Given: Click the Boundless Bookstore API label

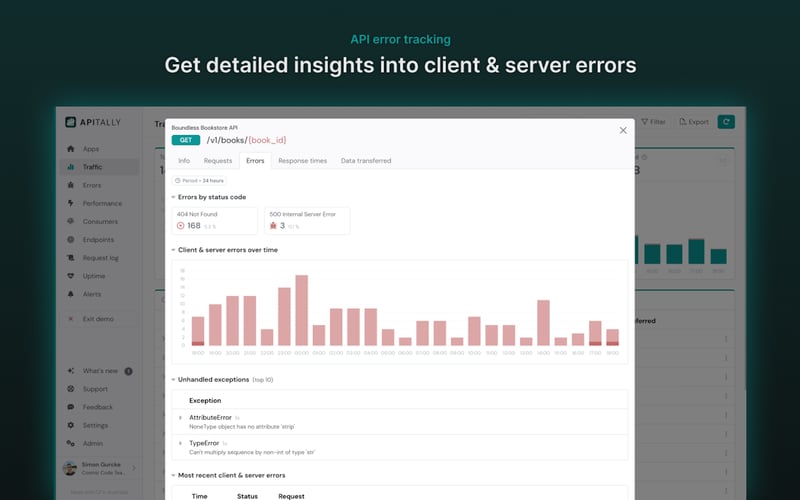Looking at the screenshot, I should (205, 128).
